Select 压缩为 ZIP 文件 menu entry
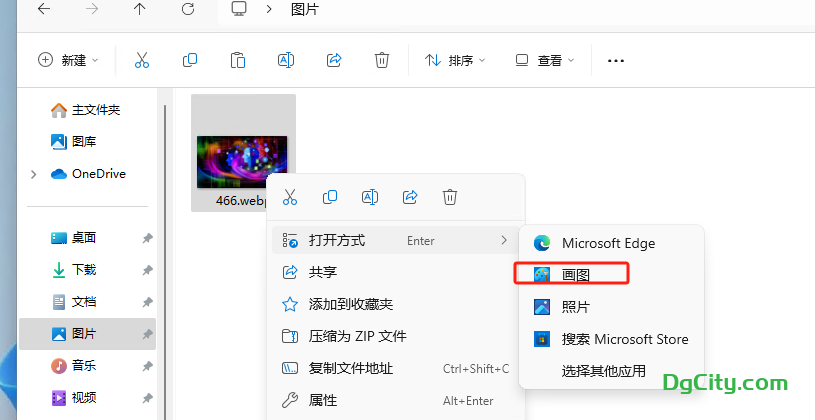Image resolution: width=815 pixels, height=420 pixels. click(x=357, y=336)
